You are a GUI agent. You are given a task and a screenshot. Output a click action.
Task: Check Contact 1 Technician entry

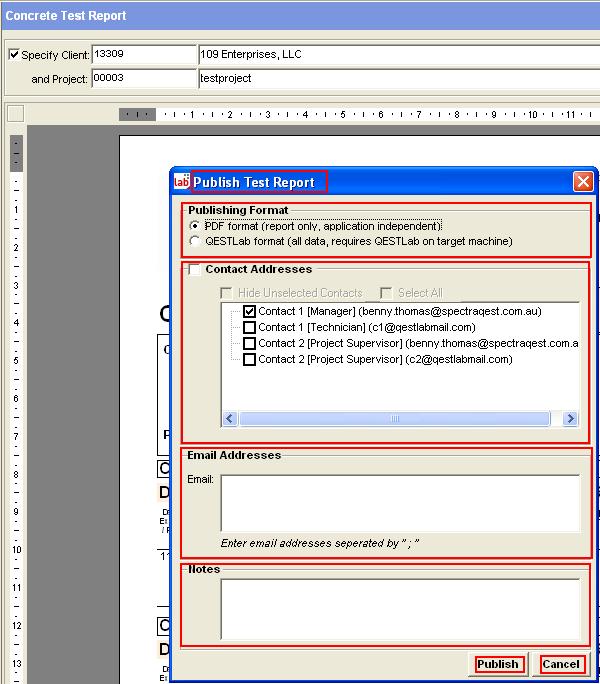pyautogui.click(x=249, y=327)
